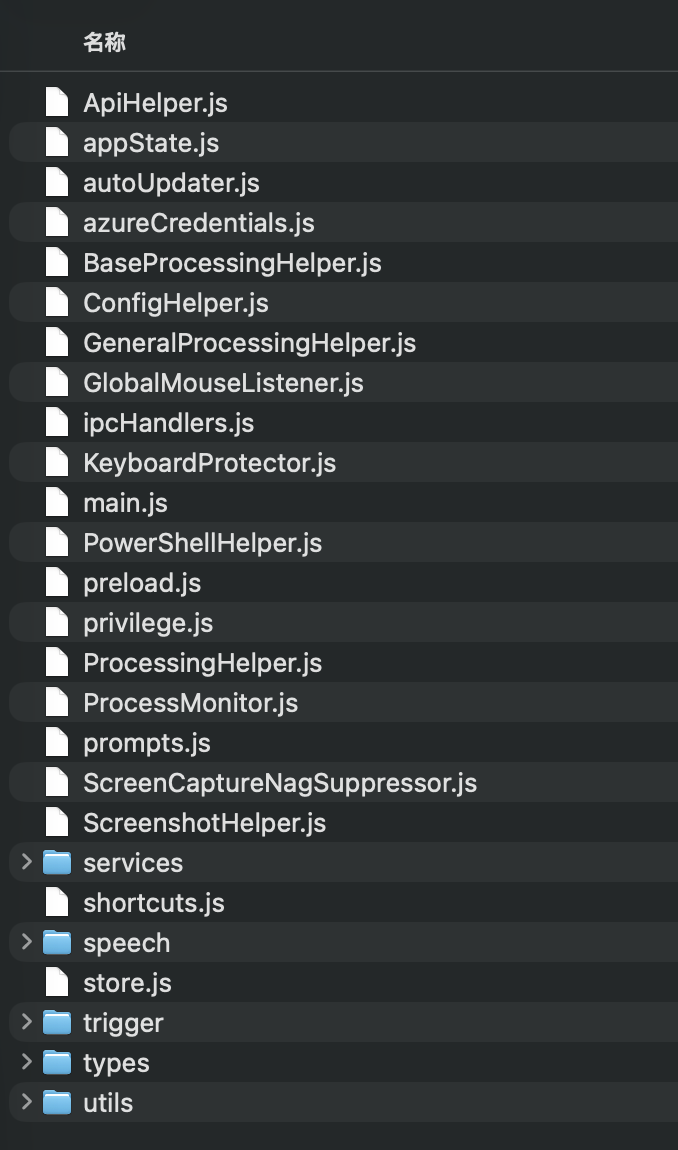Choose the azureCredentials.js entry
Screen dimensions: 678x1150
click(343, 223)
